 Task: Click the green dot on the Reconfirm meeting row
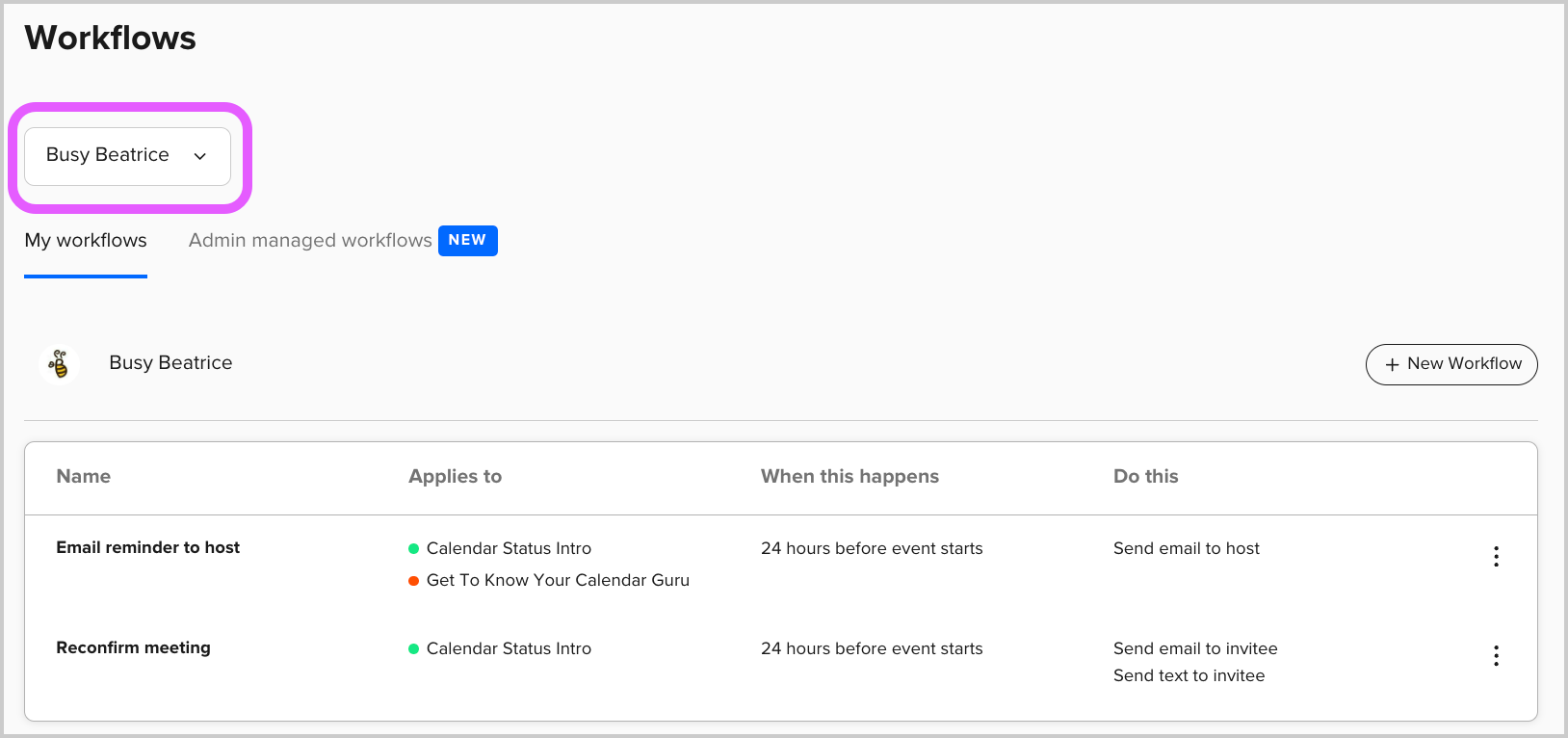coord(412,648)
